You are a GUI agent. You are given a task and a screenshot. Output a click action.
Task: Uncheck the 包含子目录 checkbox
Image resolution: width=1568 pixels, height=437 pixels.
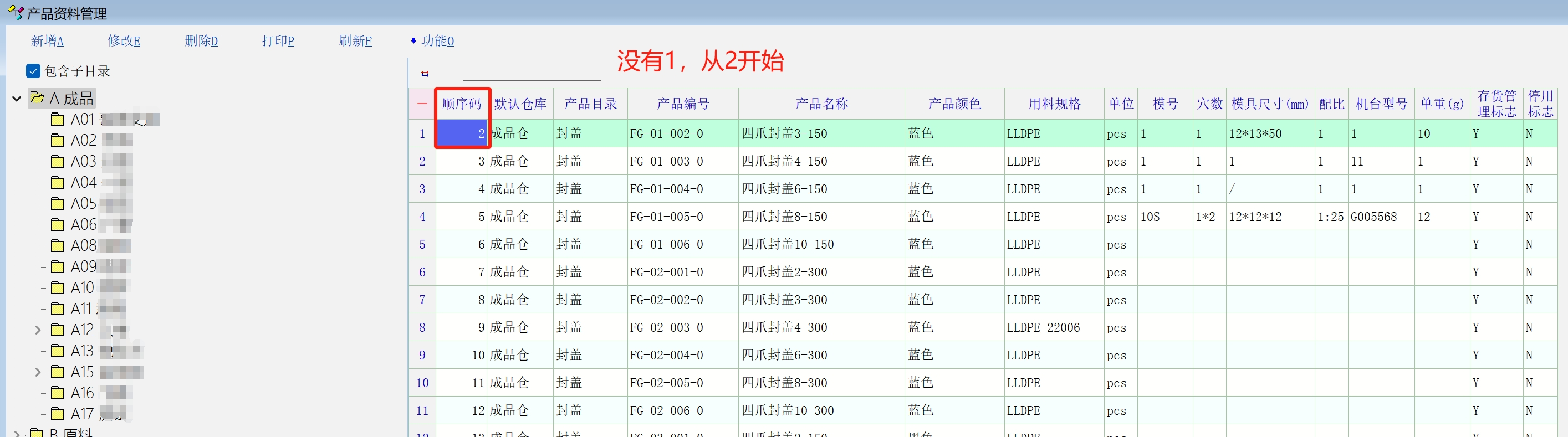pos(33,71)
